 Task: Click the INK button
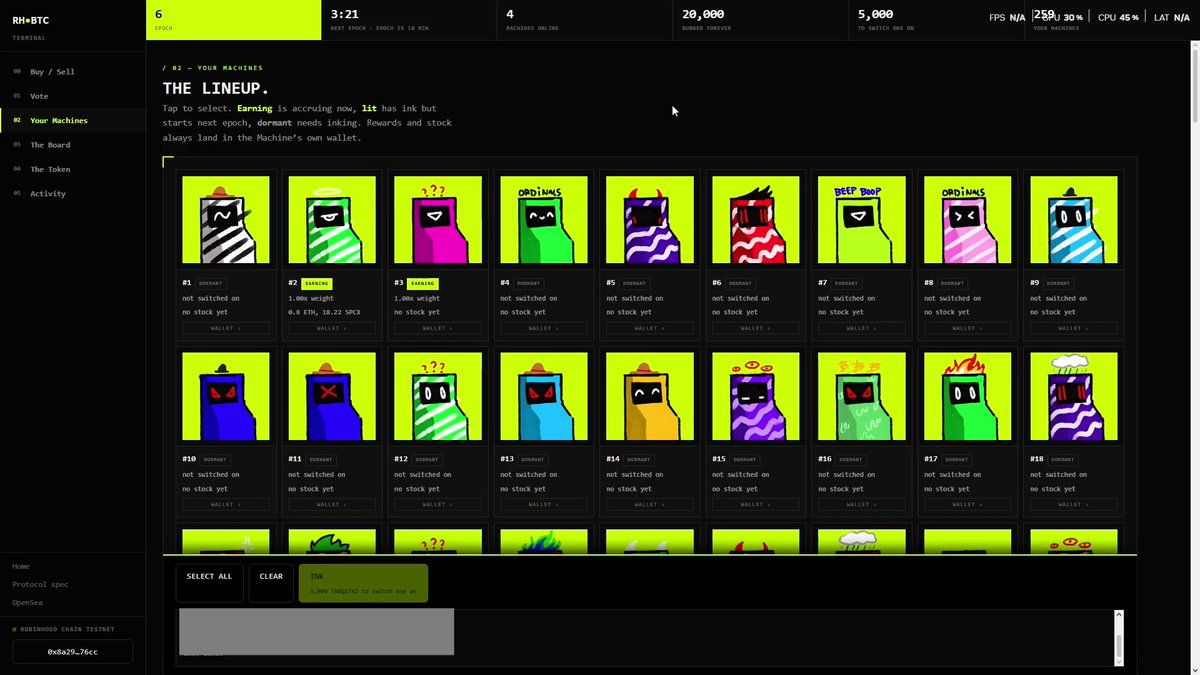point(363,583)
